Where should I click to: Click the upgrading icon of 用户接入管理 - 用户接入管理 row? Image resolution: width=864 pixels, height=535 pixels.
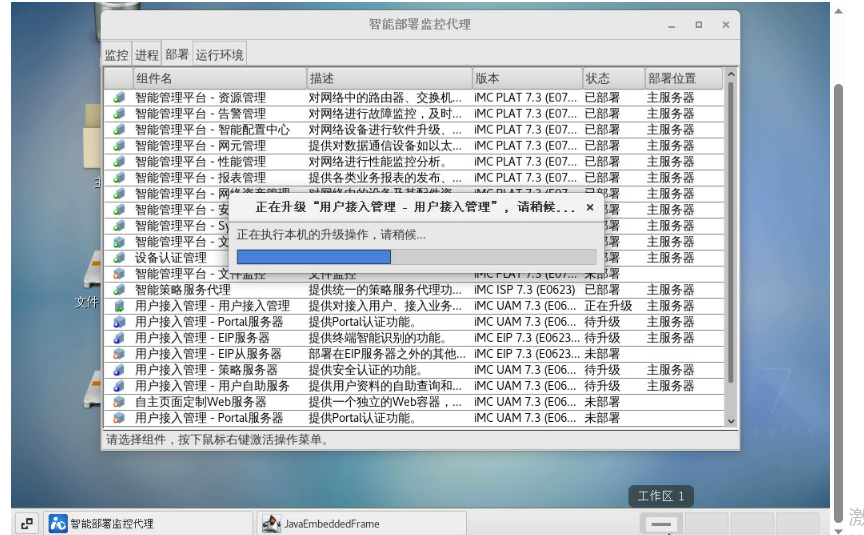point(118,305)
